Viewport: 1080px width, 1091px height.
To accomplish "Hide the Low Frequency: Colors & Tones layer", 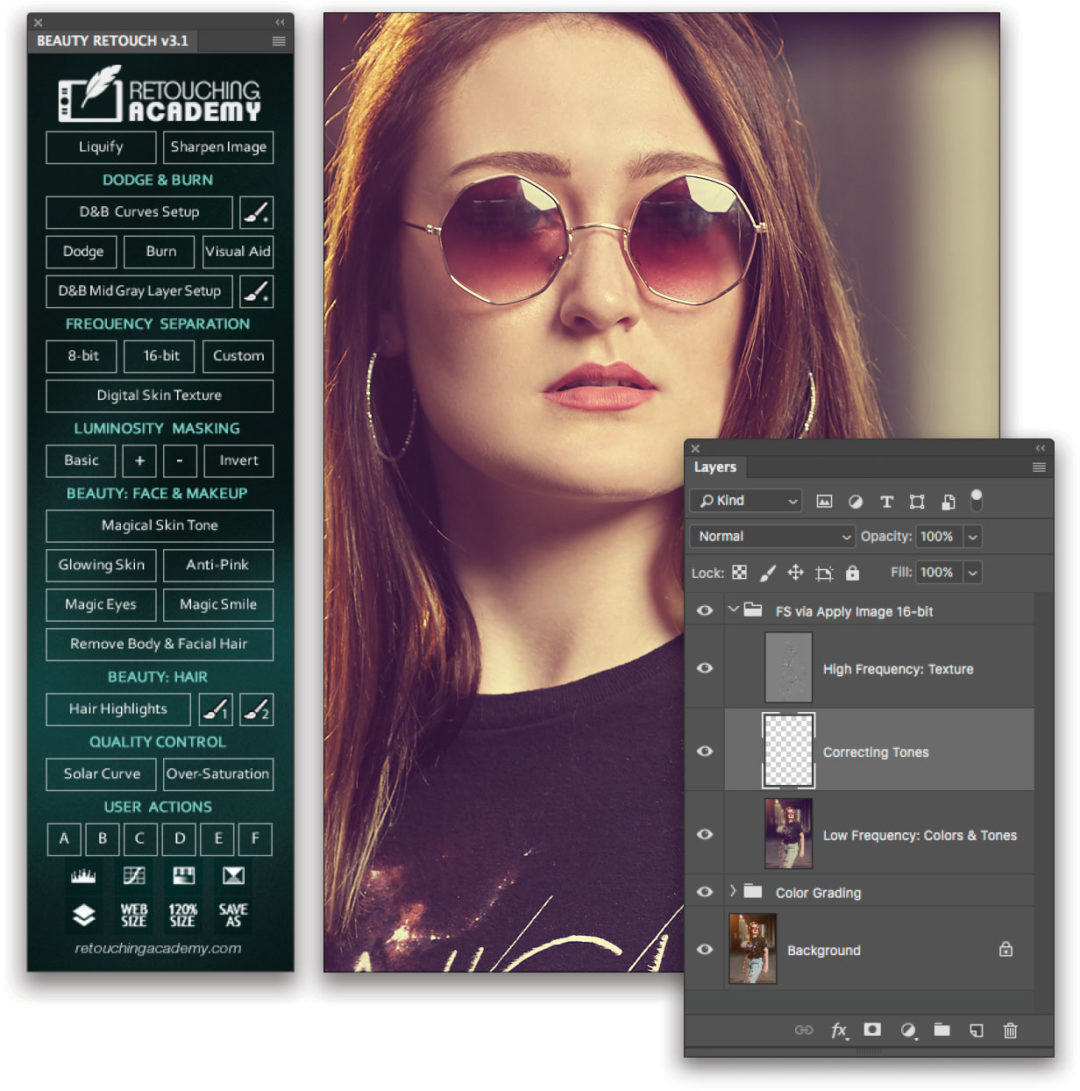I will (705, 834).
